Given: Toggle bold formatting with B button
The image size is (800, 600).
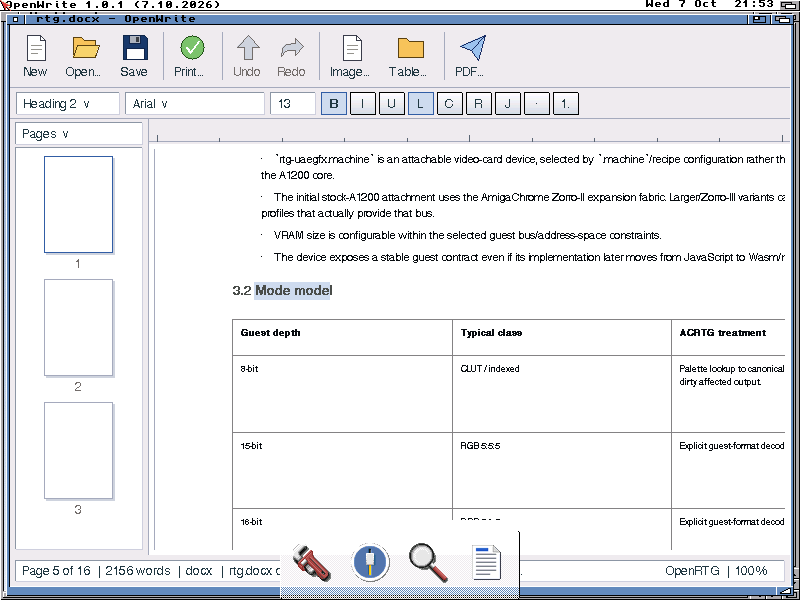Looking at the screenshot, I should point(334,104).
